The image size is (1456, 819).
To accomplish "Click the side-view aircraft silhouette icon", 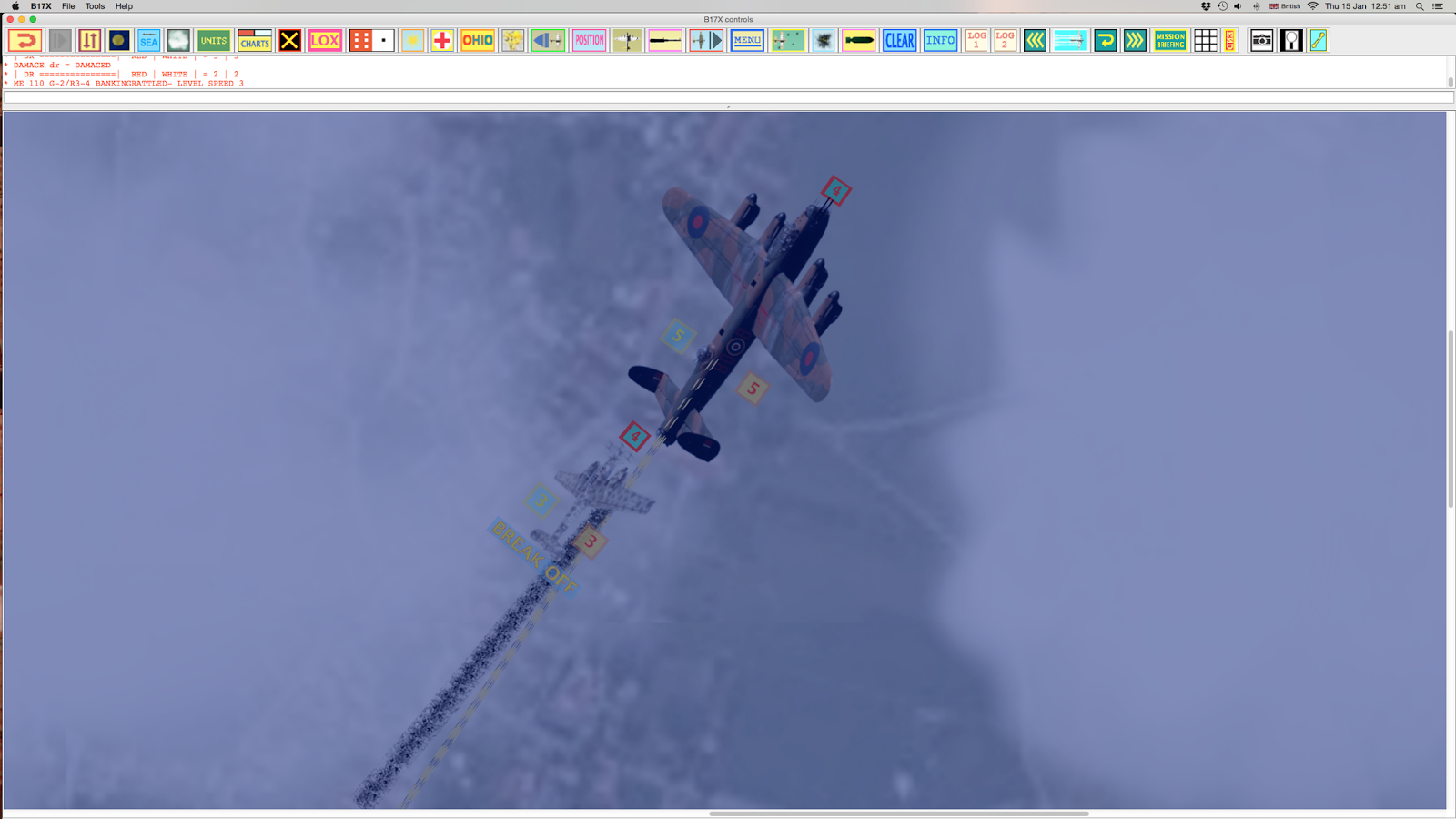I will click(x=665, y=41).
